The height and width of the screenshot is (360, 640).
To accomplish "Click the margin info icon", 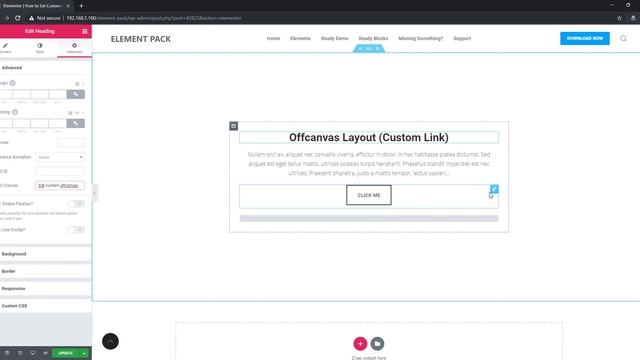I will click(x=13, y=83).
